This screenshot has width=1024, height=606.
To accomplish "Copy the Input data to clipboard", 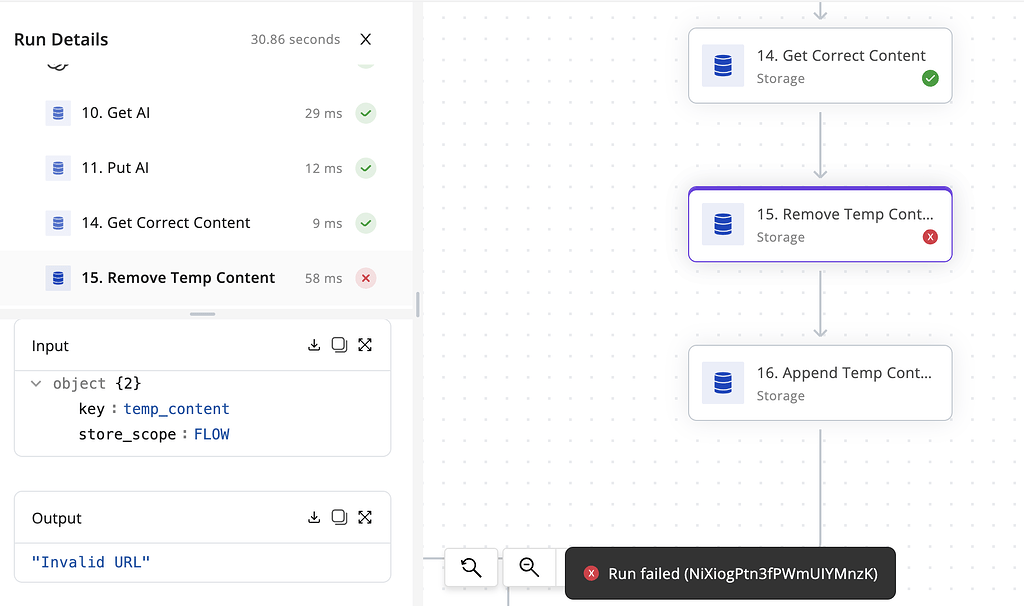I will [x=339, y=345].
